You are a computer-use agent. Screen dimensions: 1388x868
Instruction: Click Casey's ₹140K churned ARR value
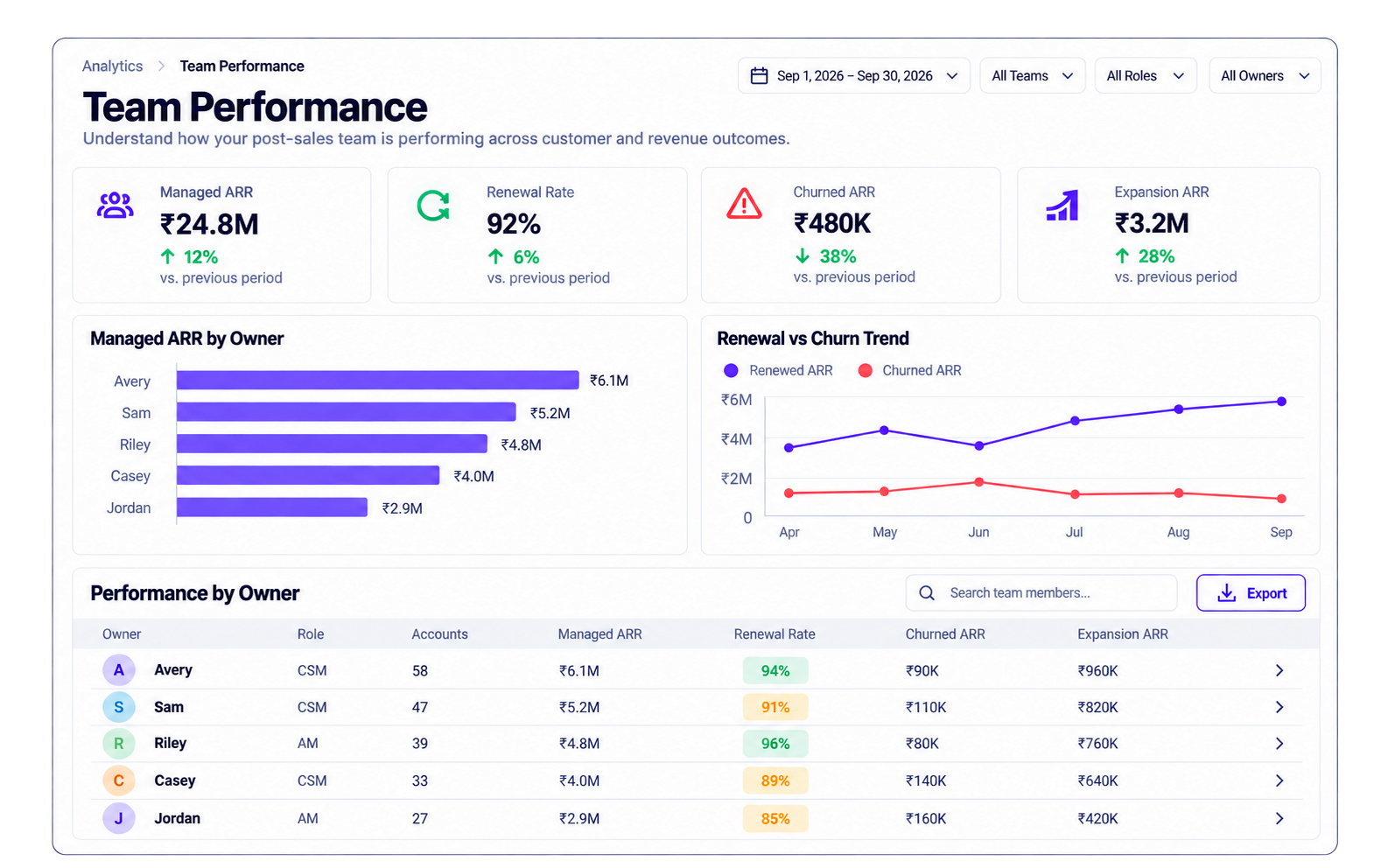926,781
